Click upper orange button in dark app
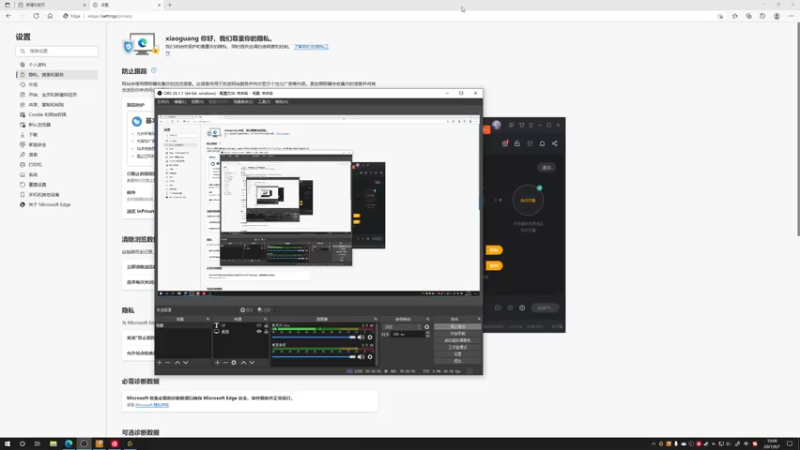This screenshot has width=800, height=450. coord(494,250)
